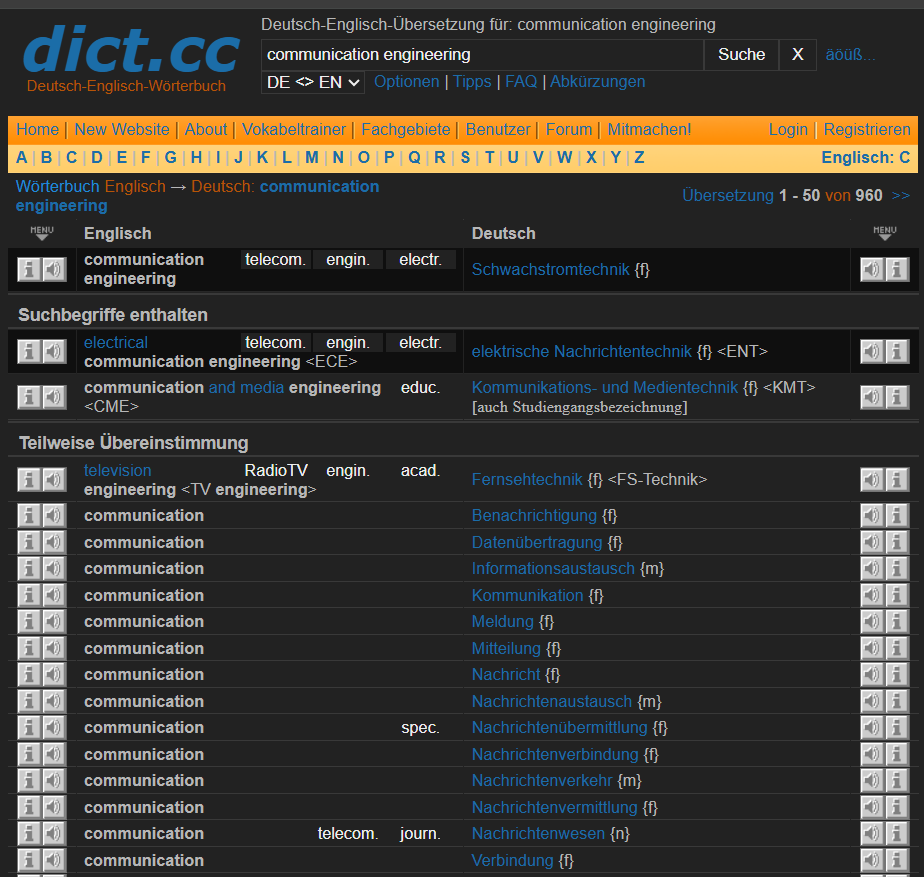
Task: Open the äöüß special characters link
Action: (x=850, y=55)
